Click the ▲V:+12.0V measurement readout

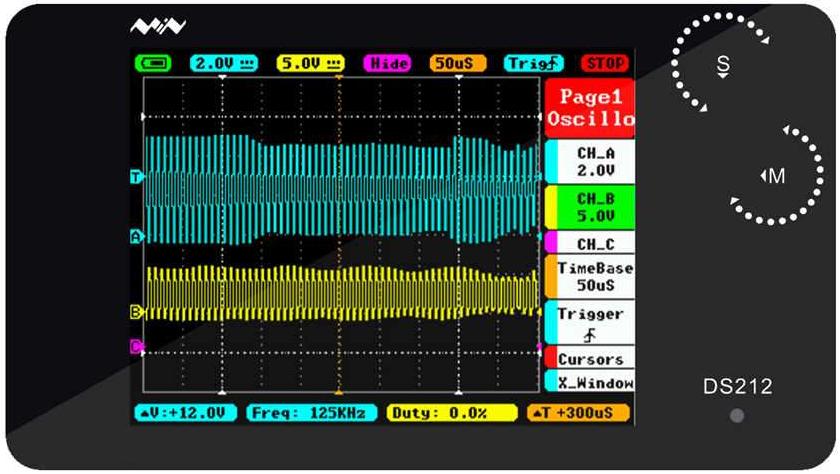pos(185,413)
